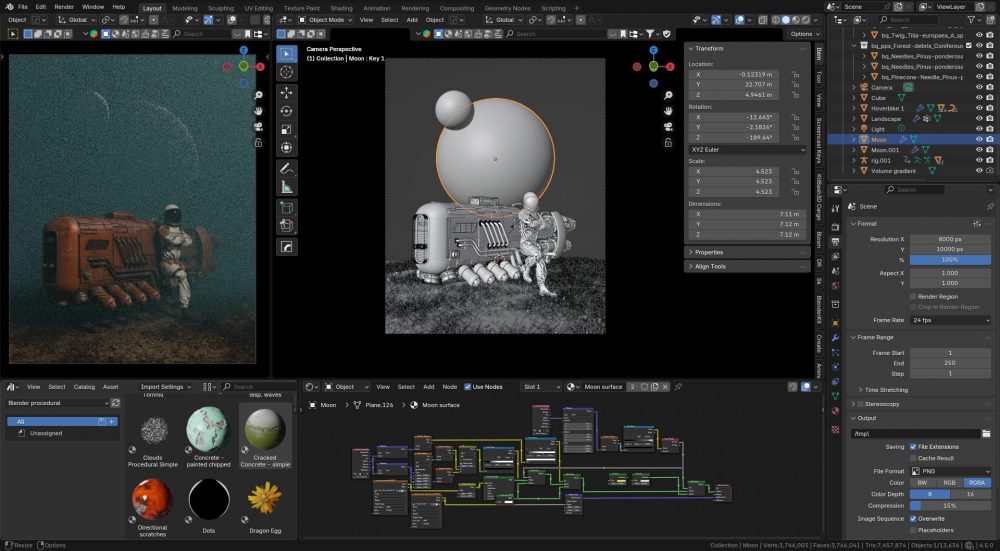Expand the Hoverbike 1 tree item

coord(854,108)
